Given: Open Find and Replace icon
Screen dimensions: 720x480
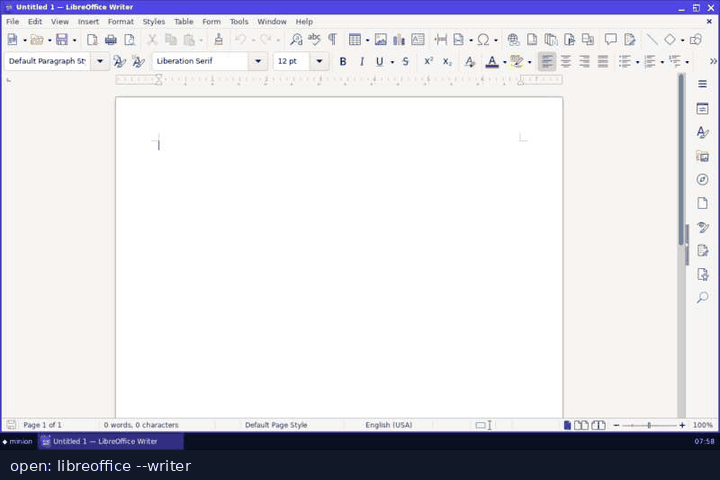Looking at the screenshot, I should [296, 40].
